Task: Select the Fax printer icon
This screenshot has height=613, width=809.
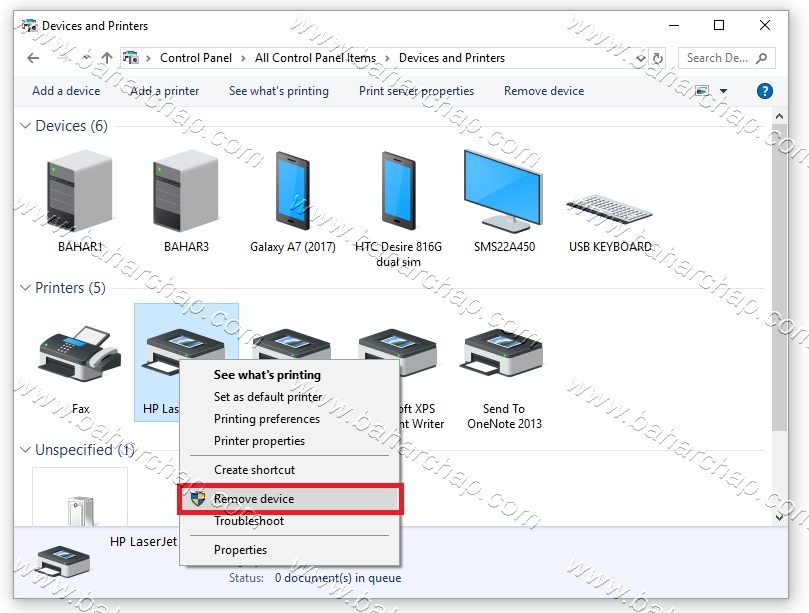Action: click(80, 354)
